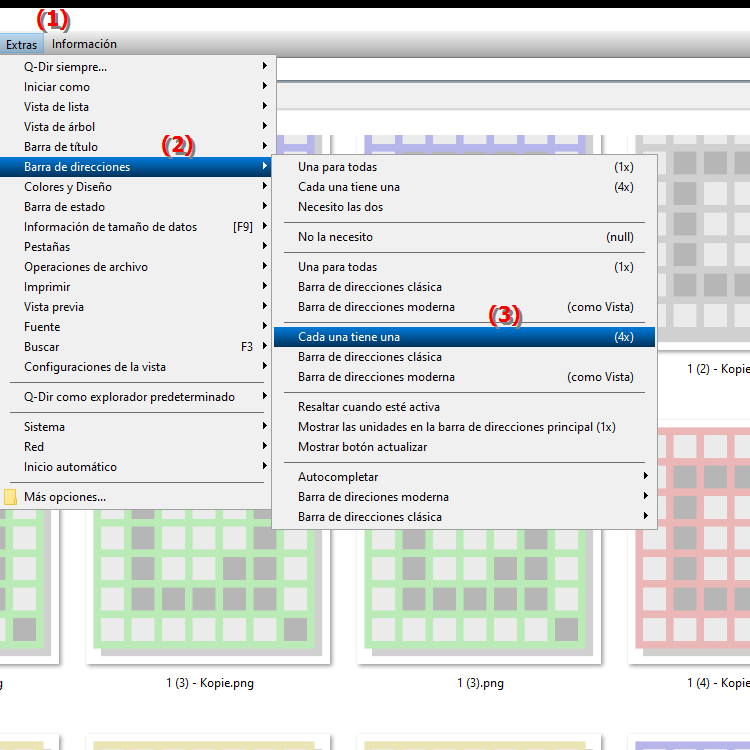Select Barra de direcciones moderna under highlighted Cada una

(x=464, y=377)
